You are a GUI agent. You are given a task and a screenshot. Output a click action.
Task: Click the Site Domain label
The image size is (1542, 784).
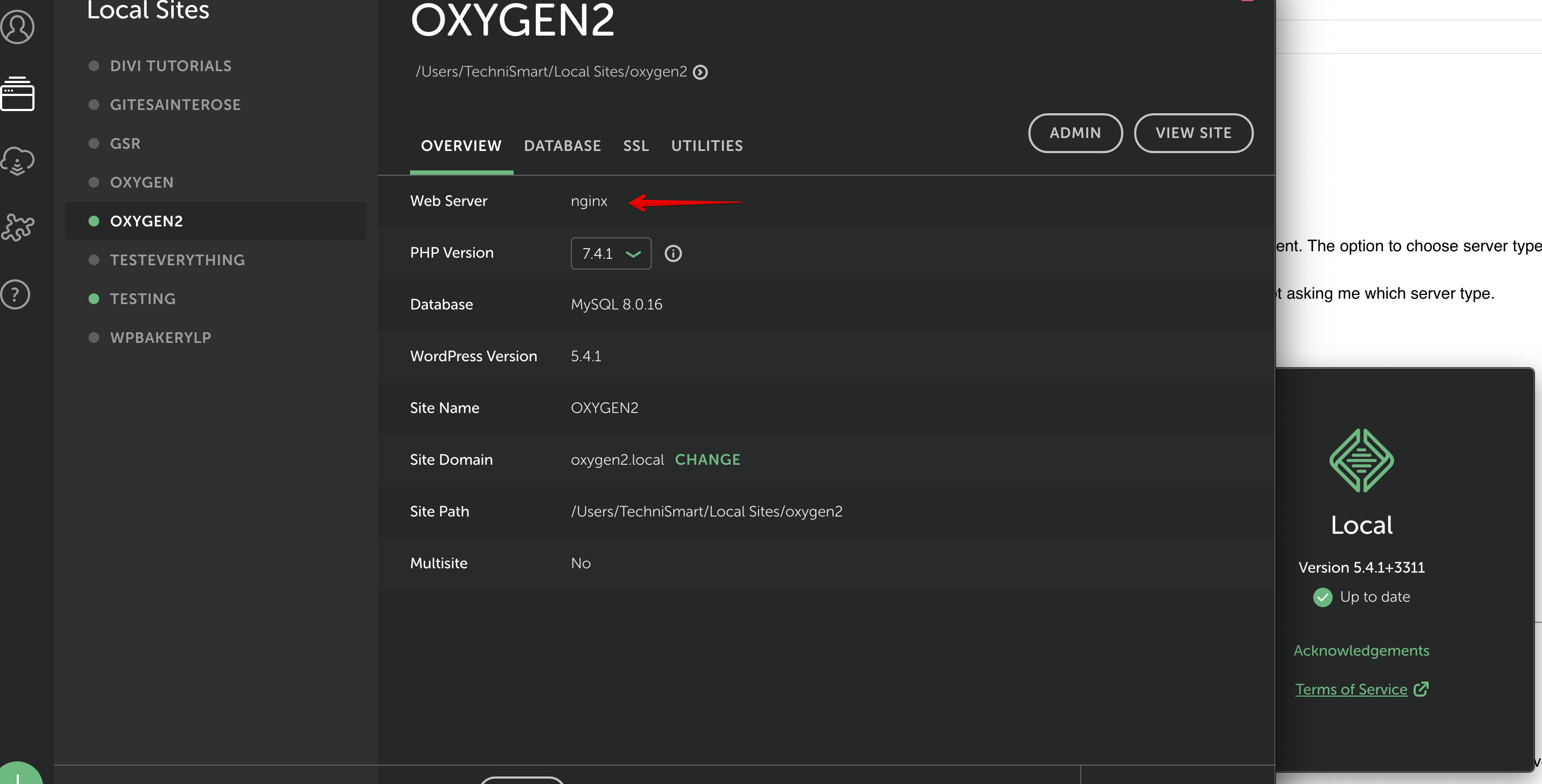pos(452,460)
